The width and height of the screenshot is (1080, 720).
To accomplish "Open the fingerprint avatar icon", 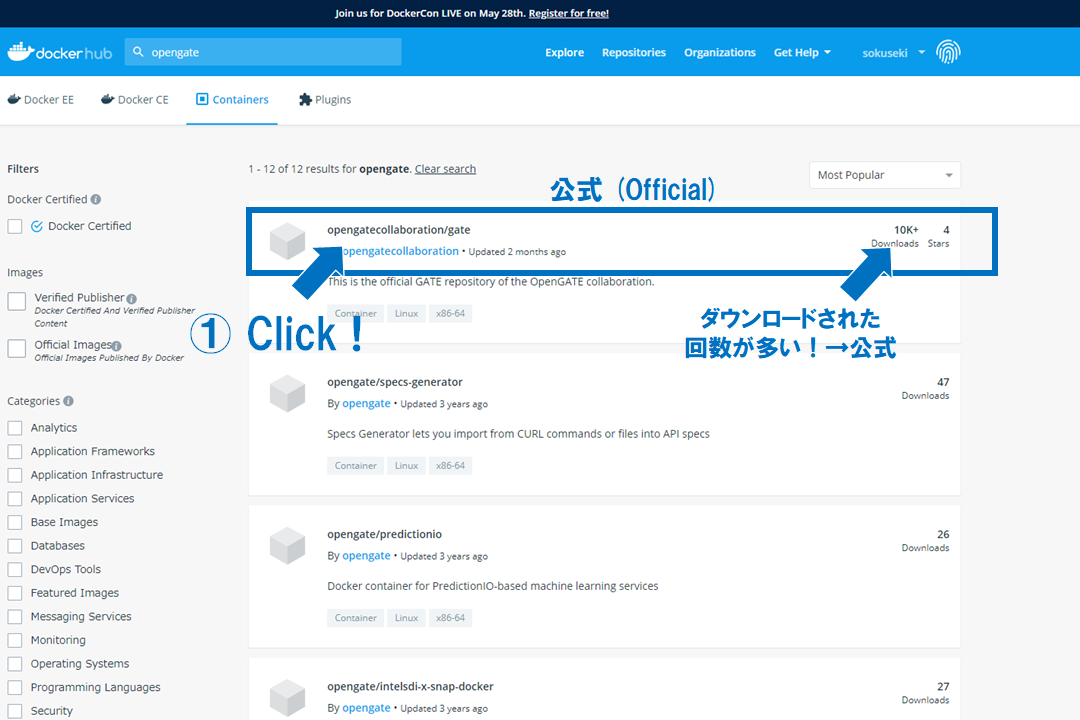I will [x=948, y=52].
